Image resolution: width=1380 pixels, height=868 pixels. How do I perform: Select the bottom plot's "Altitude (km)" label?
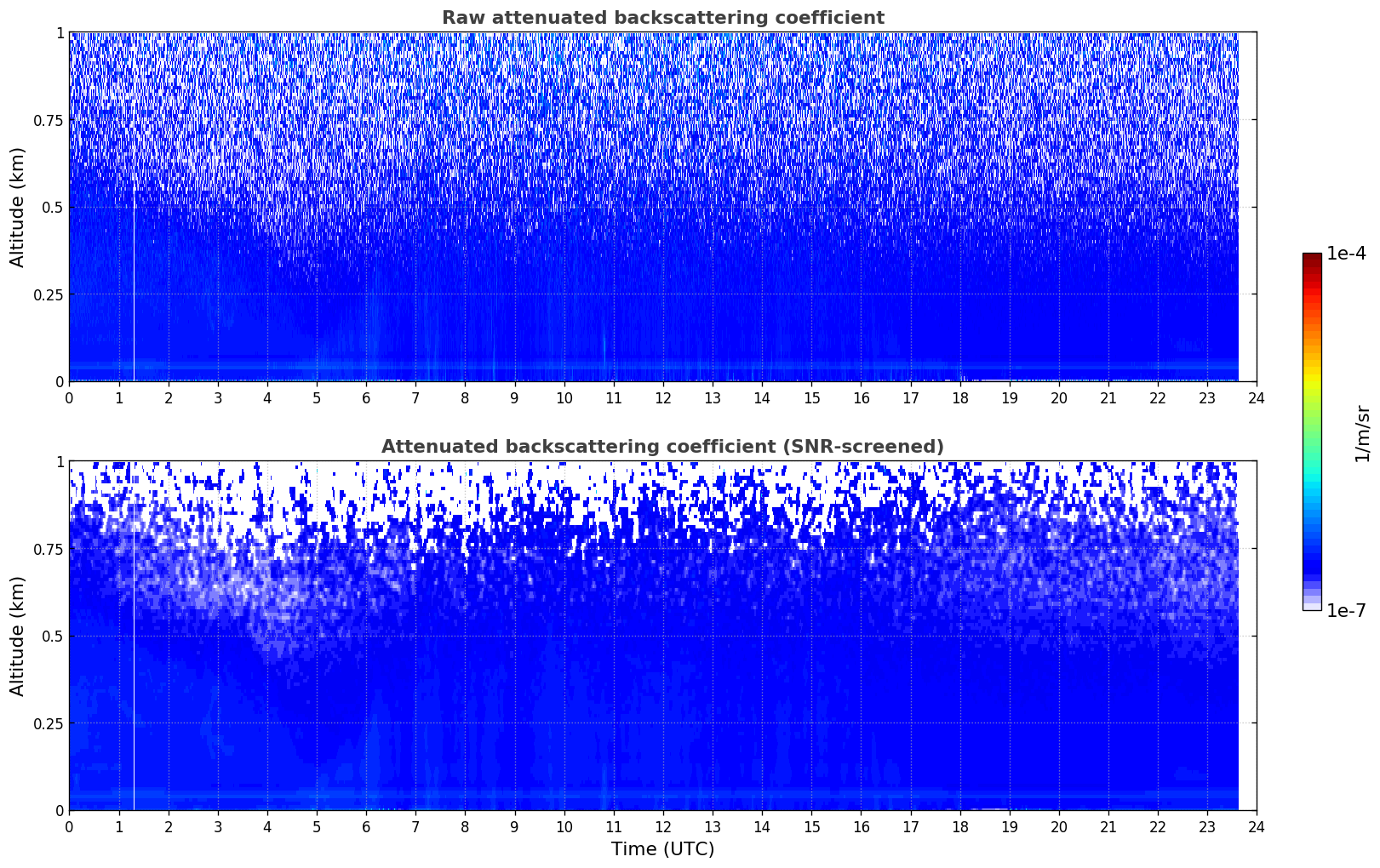[x=18, y=636]
